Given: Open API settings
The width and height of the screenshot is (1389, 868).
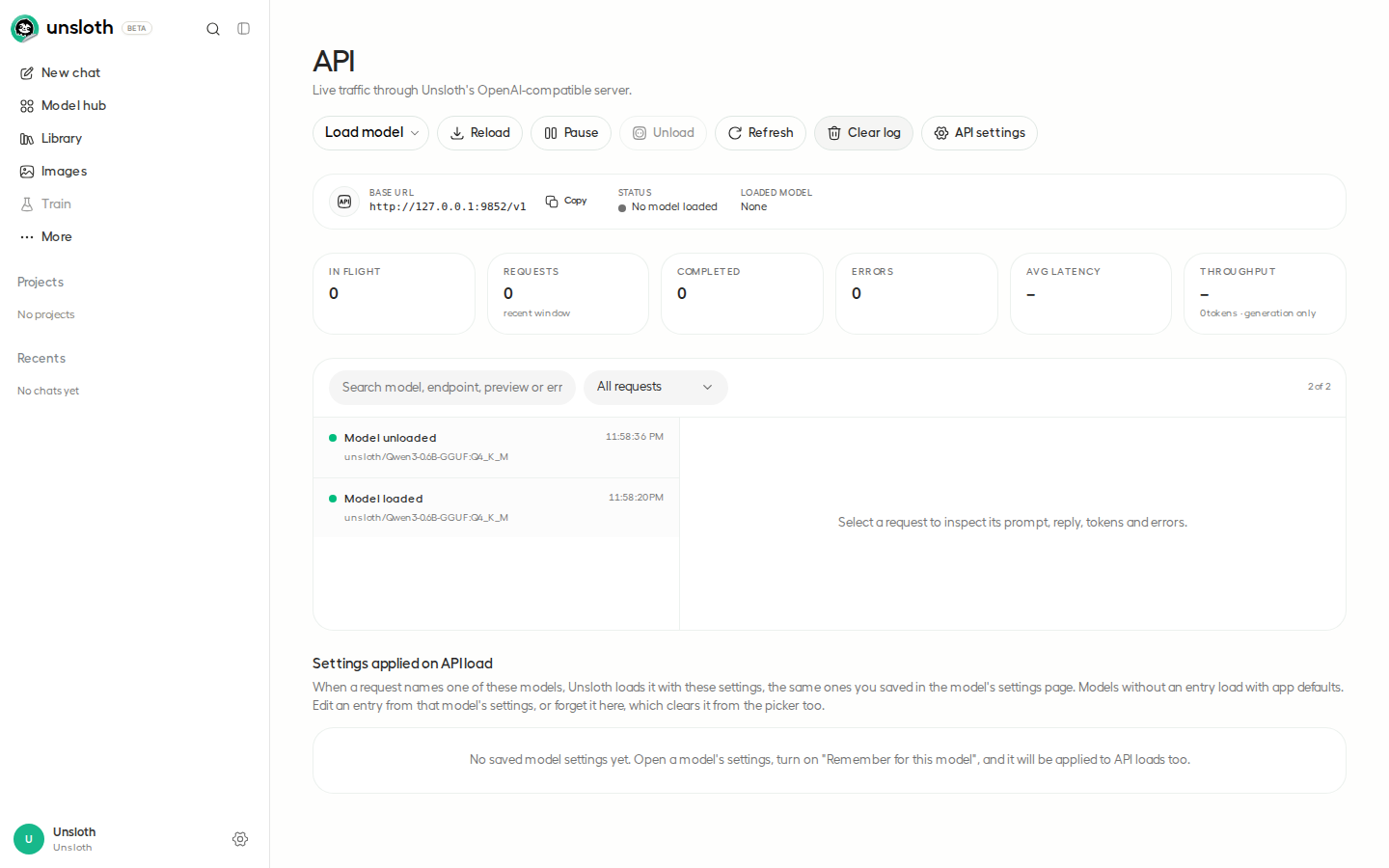Looking at the screenshot, I should click(x=979, y=133).
